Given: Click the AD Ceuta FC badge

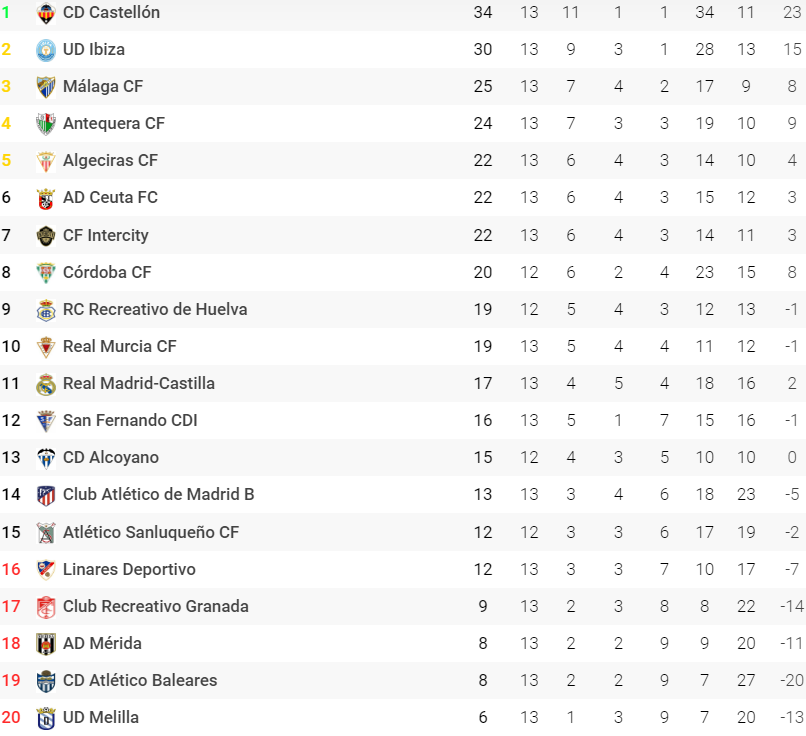Looking at the screenshot, I should point(46,198).
